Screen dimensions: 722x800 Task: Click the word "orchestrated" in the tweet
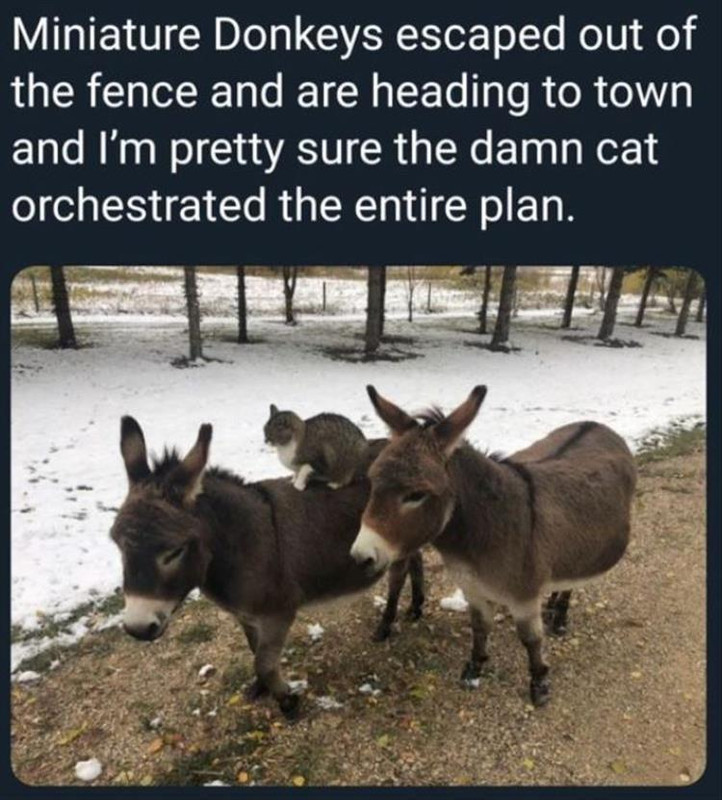[138, 206]
